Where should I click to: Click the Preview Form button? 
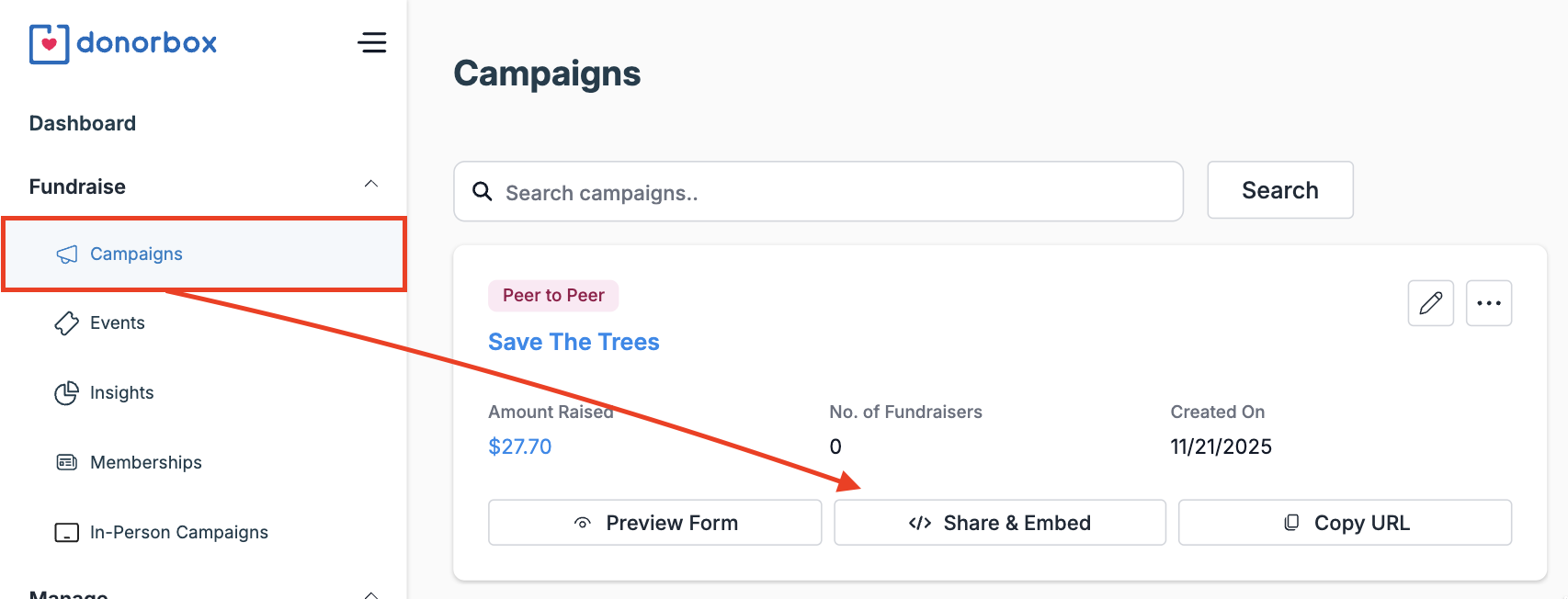[654, 522]
